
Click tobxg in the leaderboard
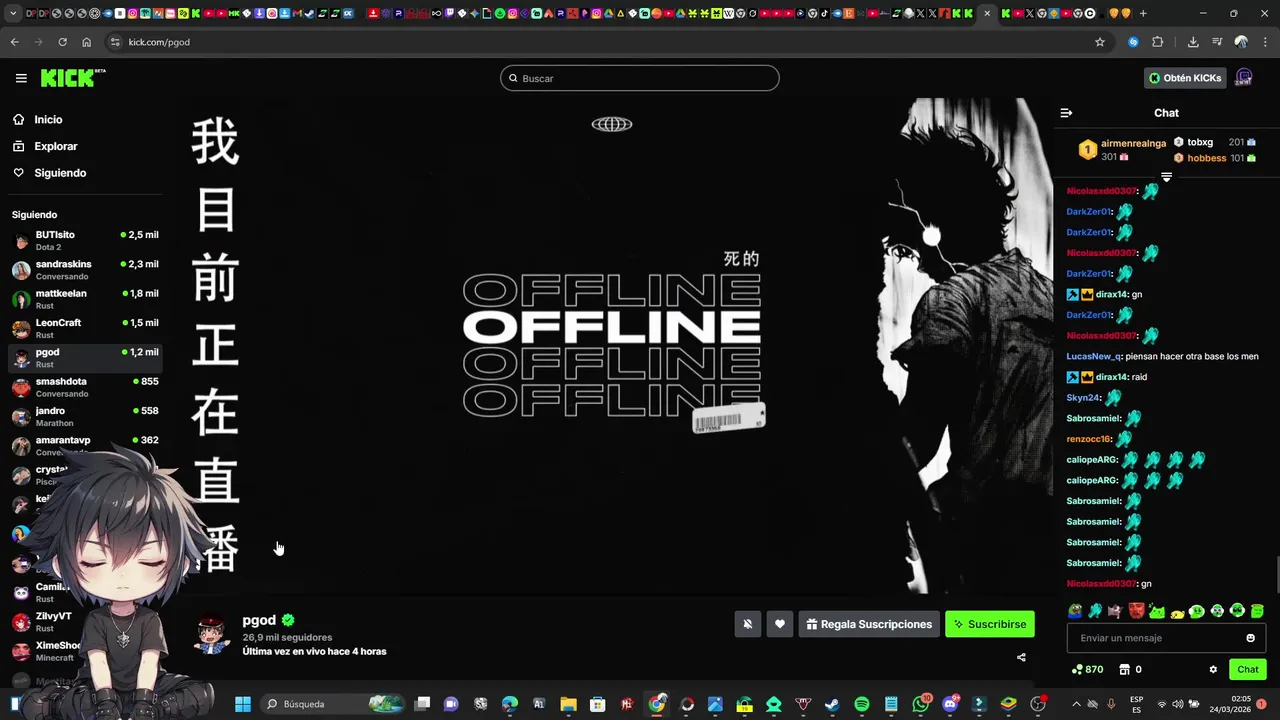pyautogui.click(x=1200, y=142)
